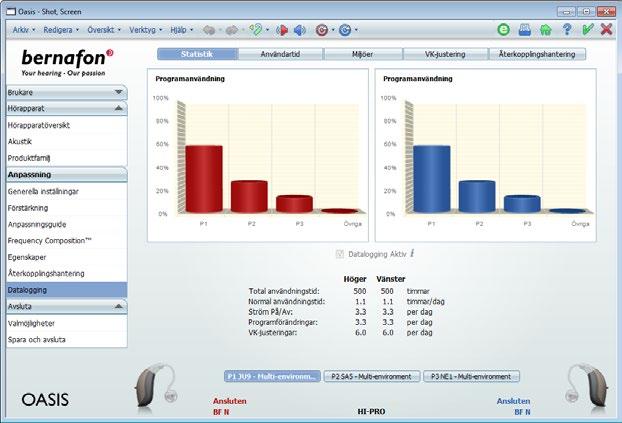Open Generella inställningar in sidebar
Screen dimensions: 622x423
point(67,191)
